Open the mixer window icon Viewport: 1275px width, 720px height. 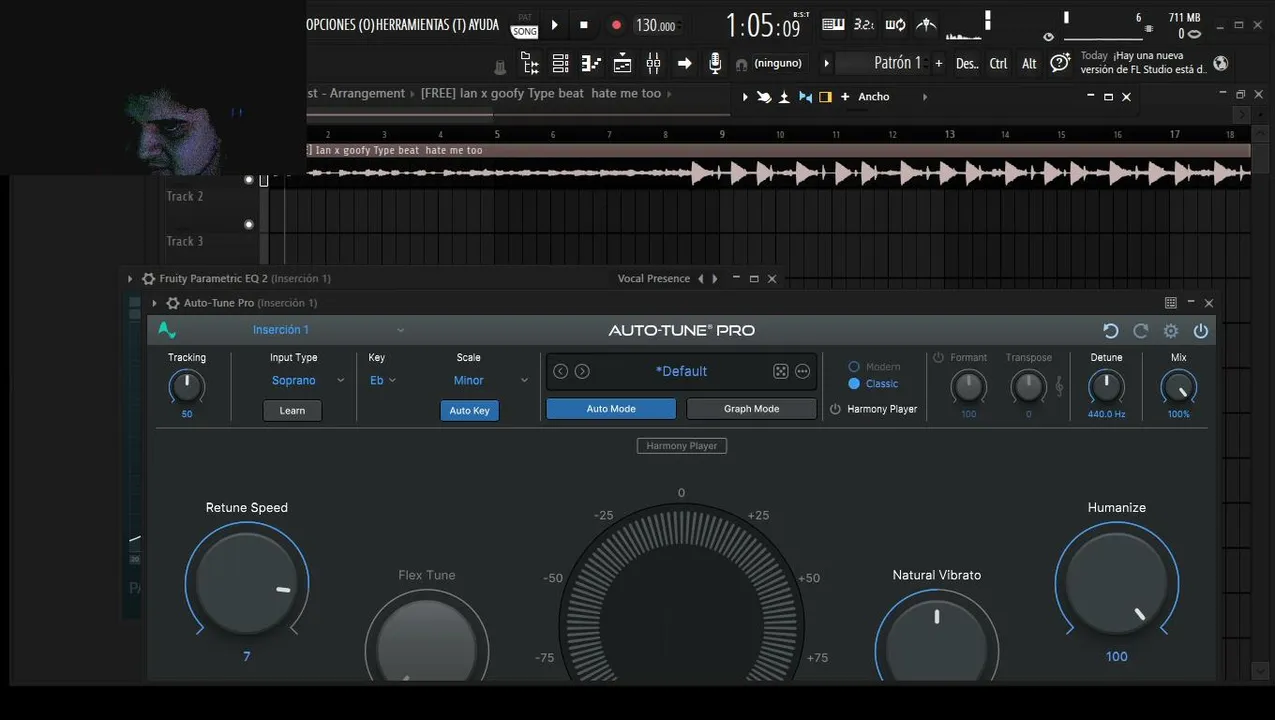(653, 64)
